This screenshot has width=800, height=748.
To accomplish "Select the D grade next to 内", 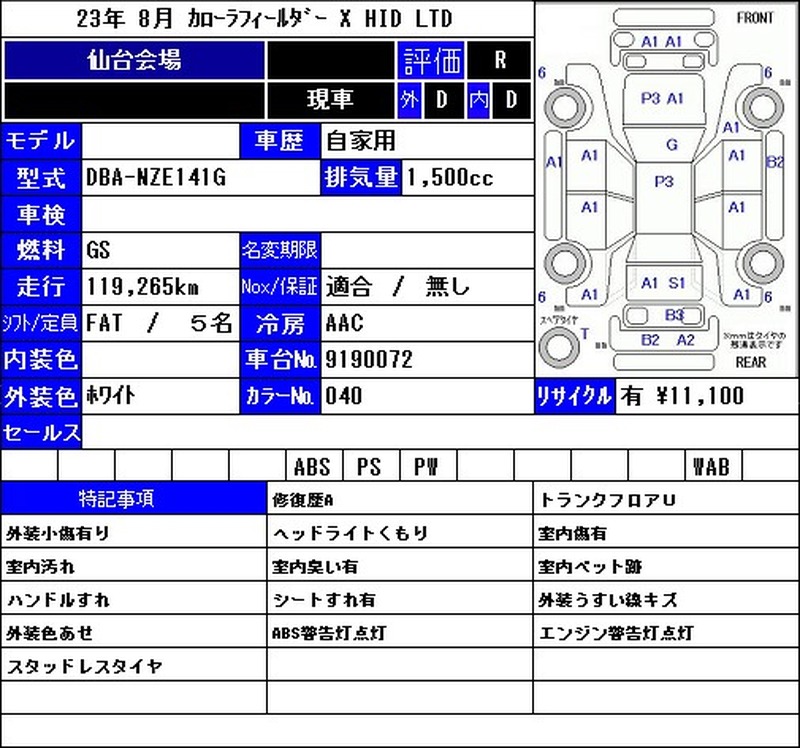I will 511,99.
